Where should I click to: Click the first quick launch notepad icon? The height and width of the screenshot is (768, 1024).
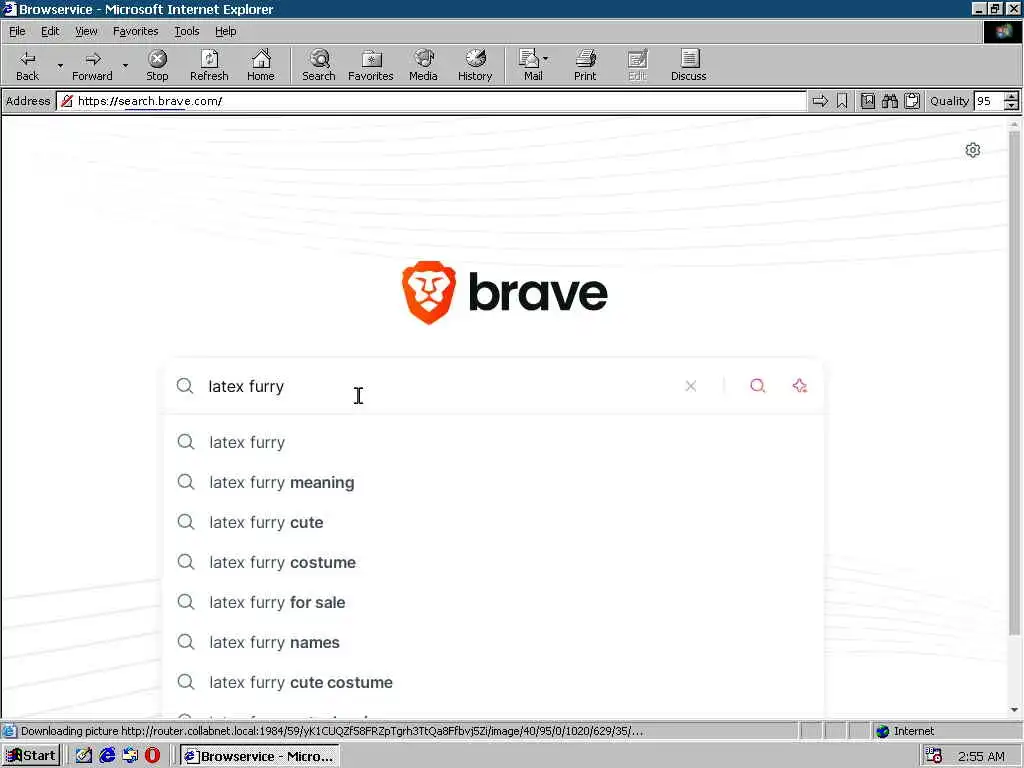point(84,756)
